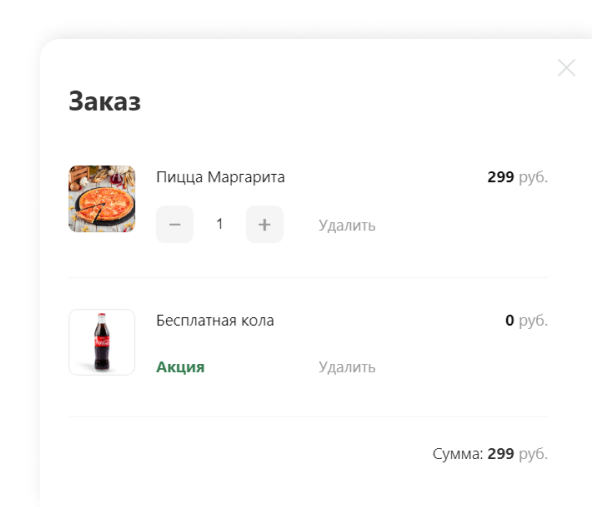Click the Бесплатная кола item name
This screenshot has height=507, width=592.
coord(215,321)
